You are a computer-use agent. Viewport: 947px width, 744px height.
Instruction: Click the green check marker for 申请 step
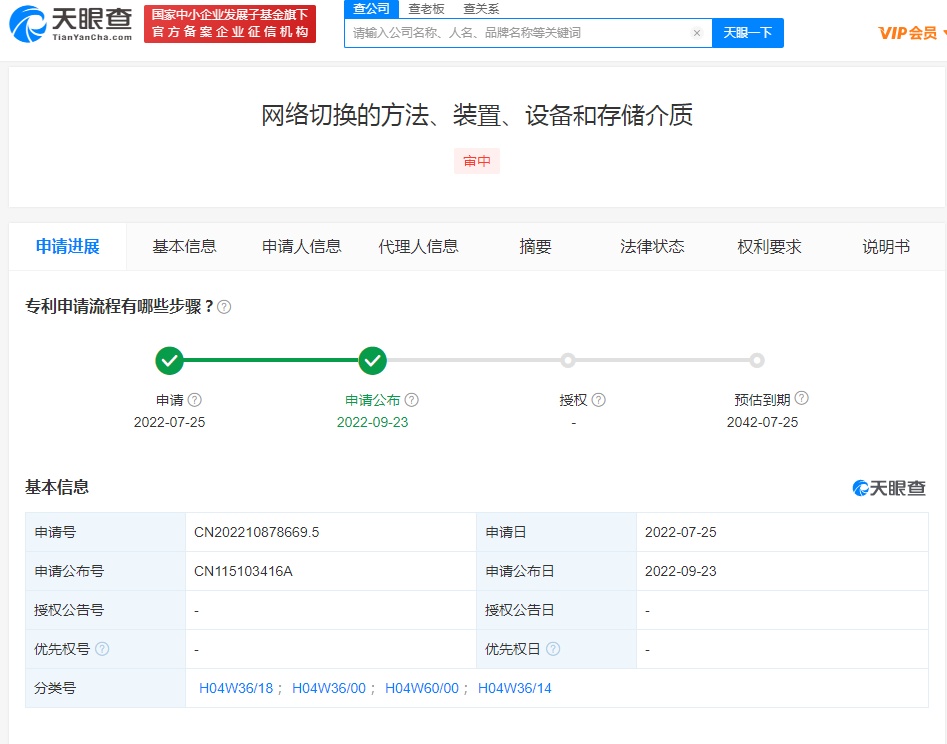tap(170, 361)
